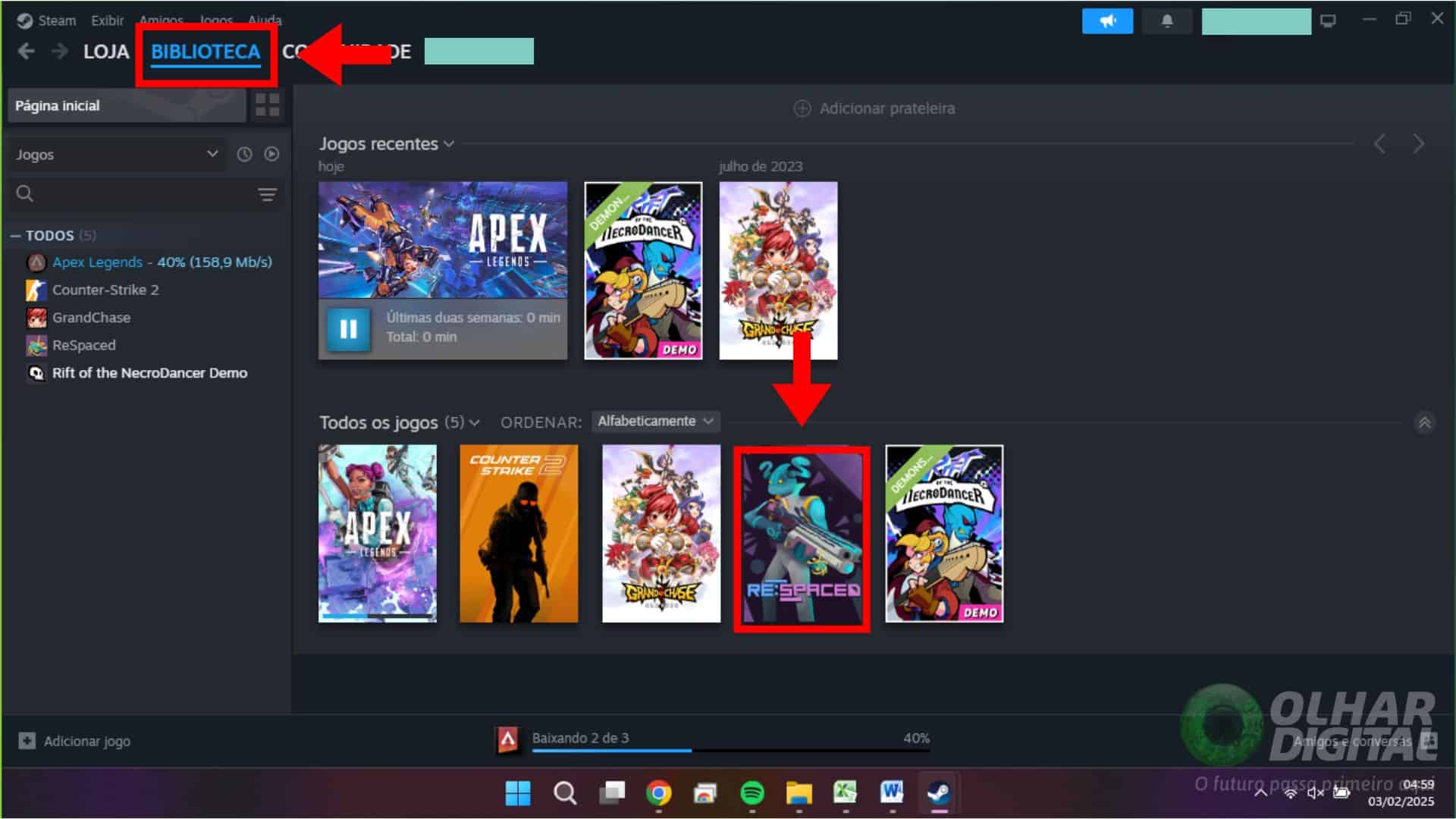
Task: Open the Exibir menu
Action: point(107,20)
